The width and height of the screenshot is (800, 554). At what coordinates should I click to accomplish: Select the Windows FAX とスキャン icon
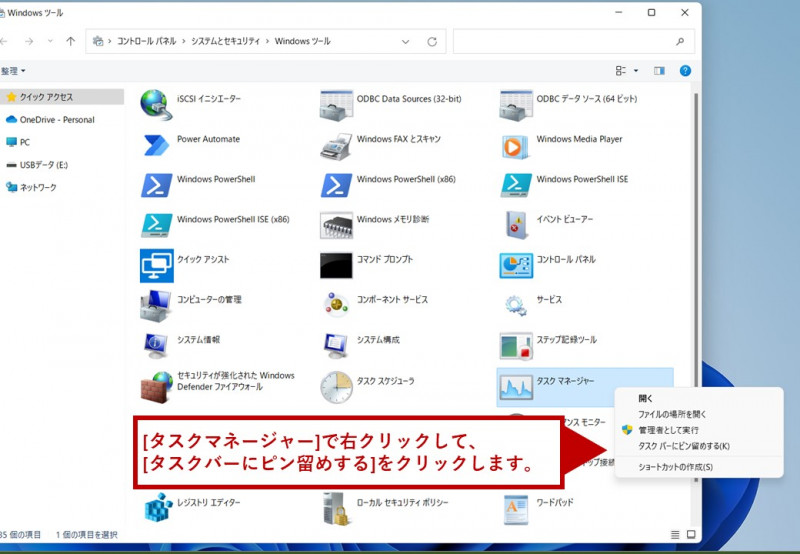[336, 146]
